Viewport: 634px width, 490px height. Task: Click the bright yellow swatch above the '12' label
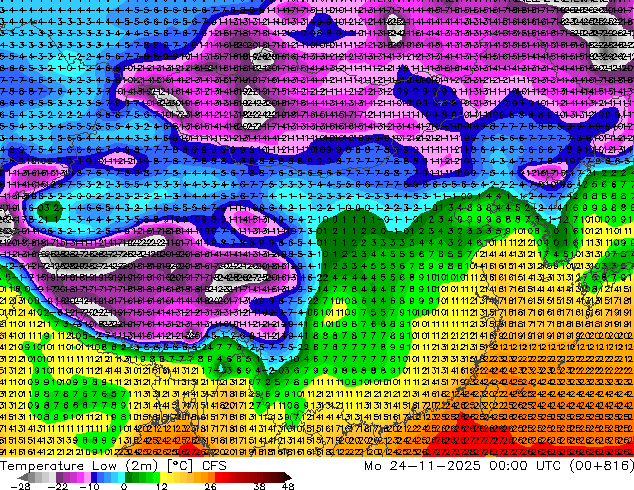(x=163, y=477)
